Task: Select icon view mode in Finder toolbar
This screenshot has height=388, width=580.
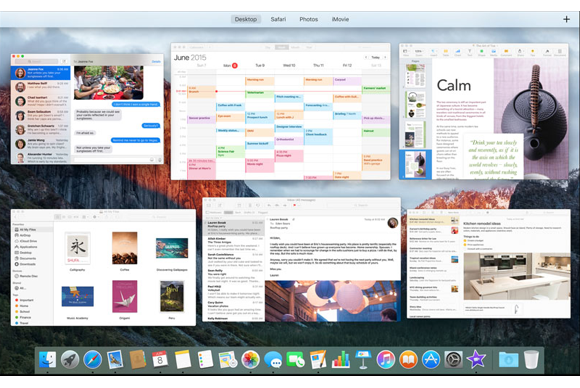Action: coord(58,217)
